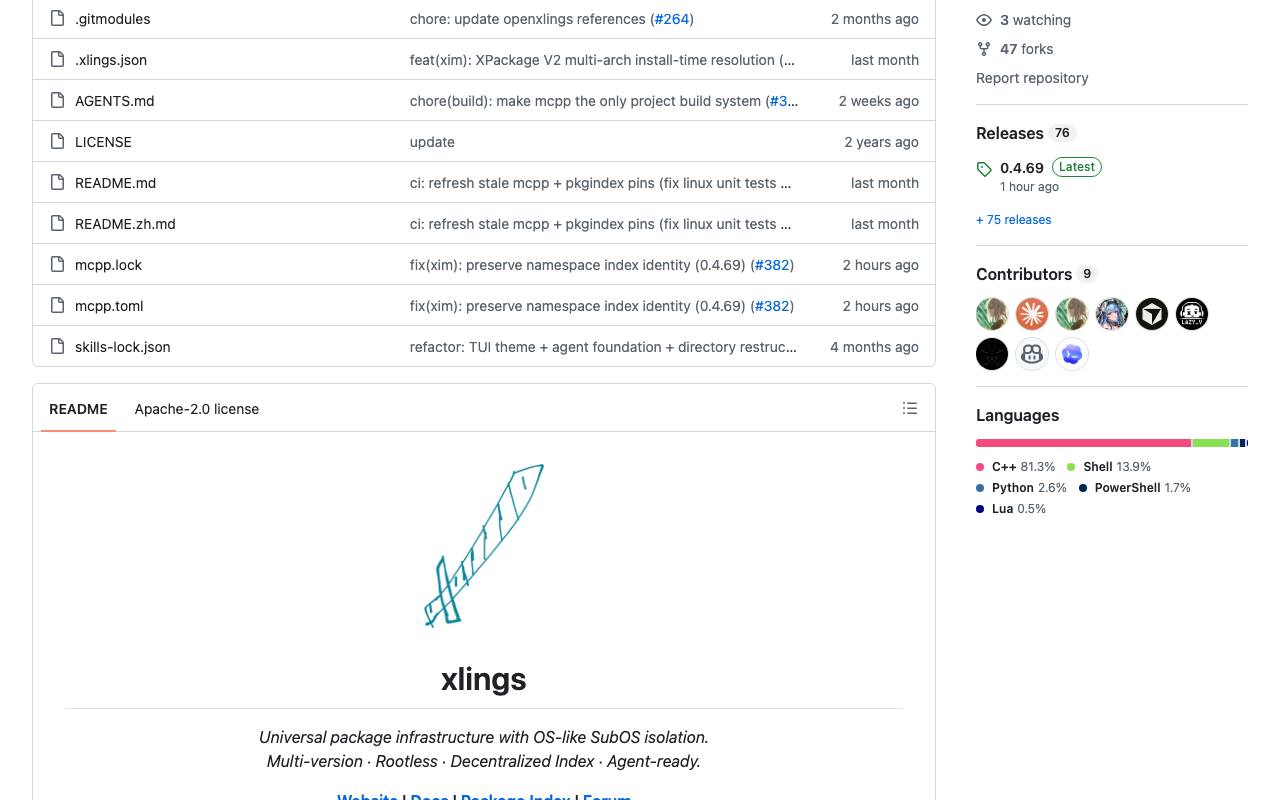Click the Copilot bot contributor avatar
Screen dimensions: 1280x800
pyautogui.click(x=1032, y=354)
